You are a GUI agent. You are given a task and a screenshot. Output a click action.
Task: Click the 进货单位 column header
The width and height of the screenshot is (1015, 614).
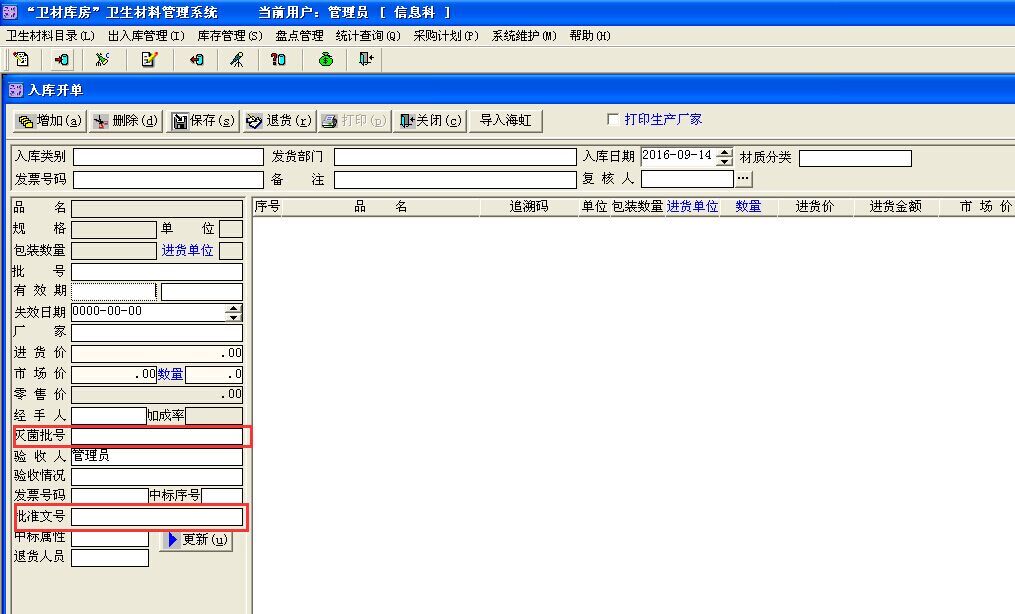(x=693, y=207)
